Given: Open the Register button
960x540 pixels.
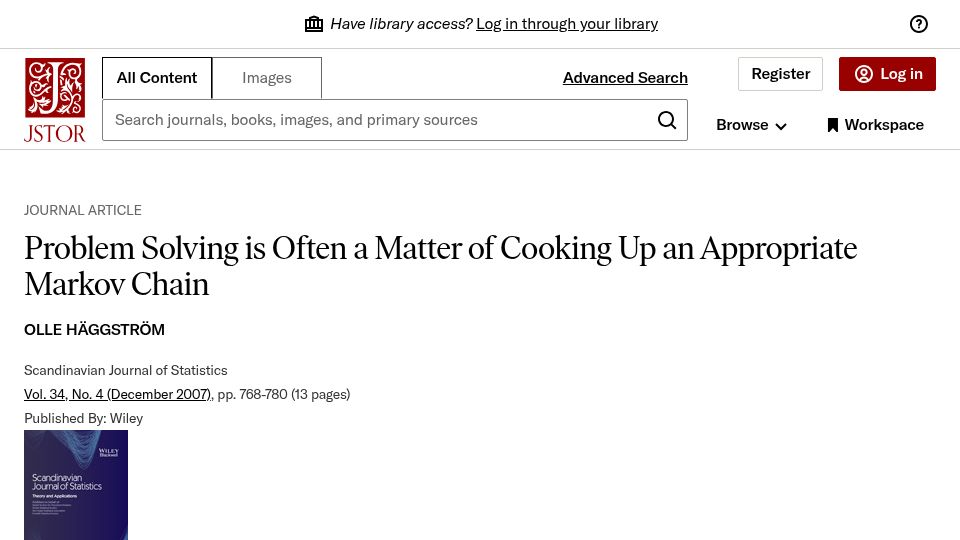Looking at the screenshot, I should 781,74.
